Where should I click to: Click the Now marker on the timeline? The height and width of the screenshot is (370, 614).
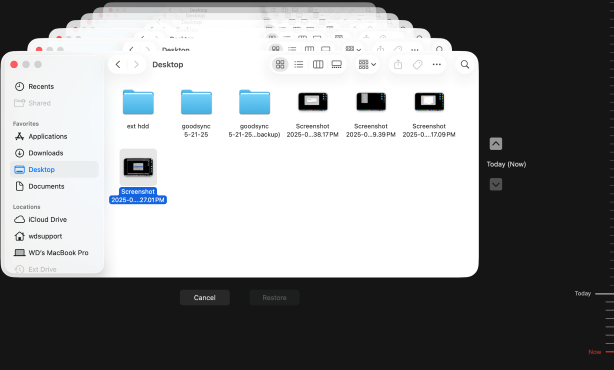[594, 352]
